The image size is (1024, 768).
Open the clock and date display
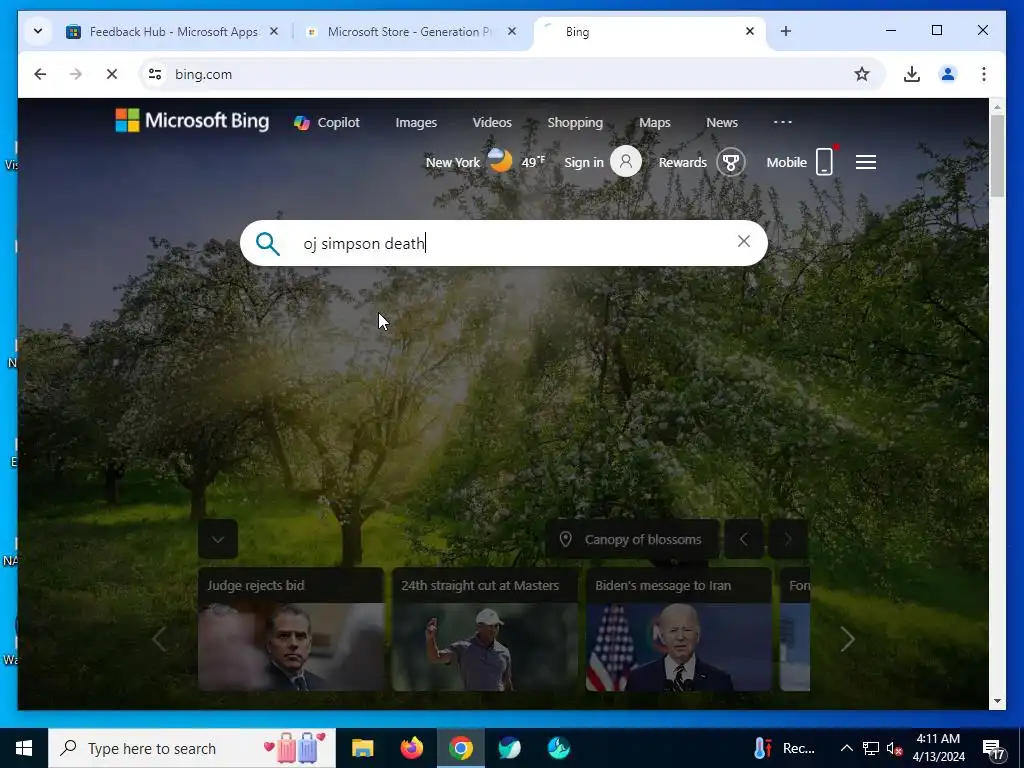click(x=938, y=748)
